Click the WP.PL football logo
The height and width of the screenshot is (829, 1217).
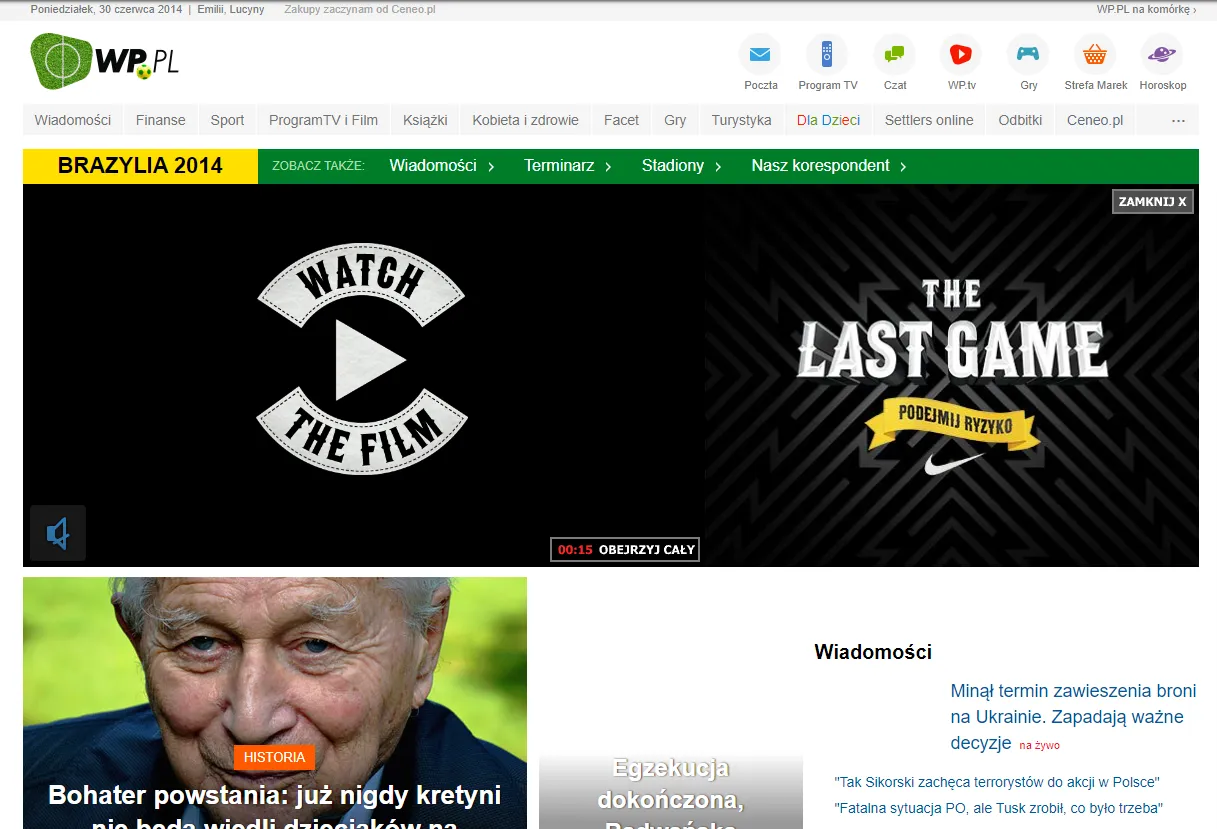coord(105,61)
